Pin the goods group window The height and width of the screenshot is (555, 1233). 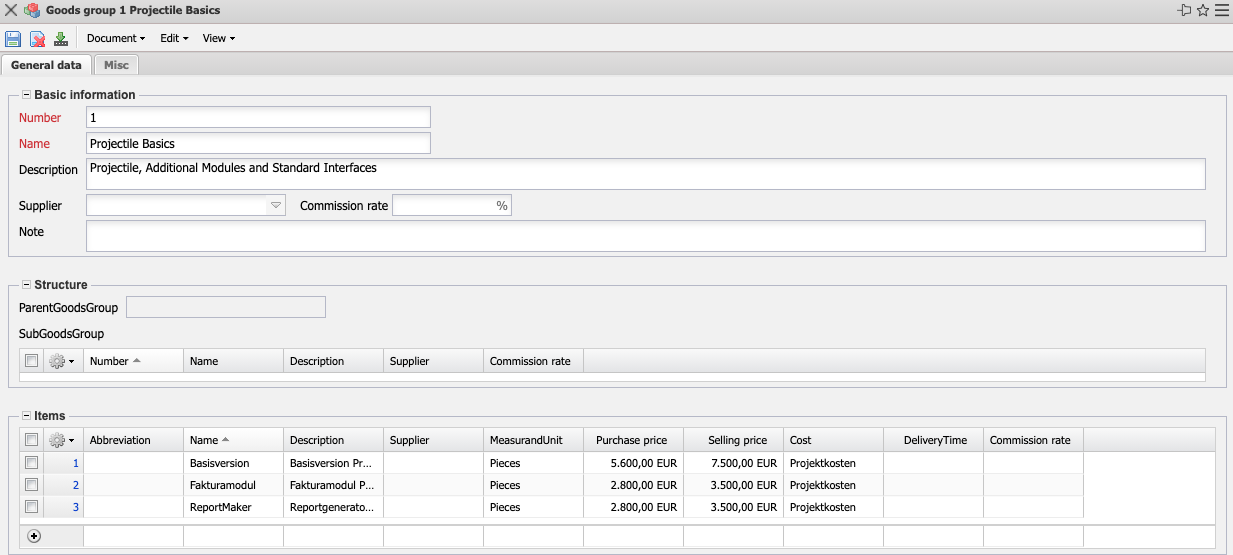click(1185, 10)
